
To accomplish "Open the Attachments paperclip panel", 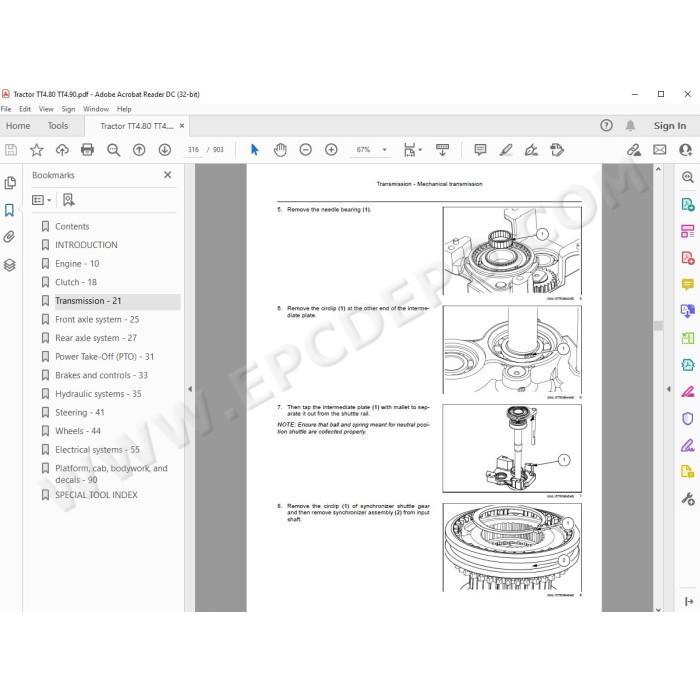I will point(9,237).
